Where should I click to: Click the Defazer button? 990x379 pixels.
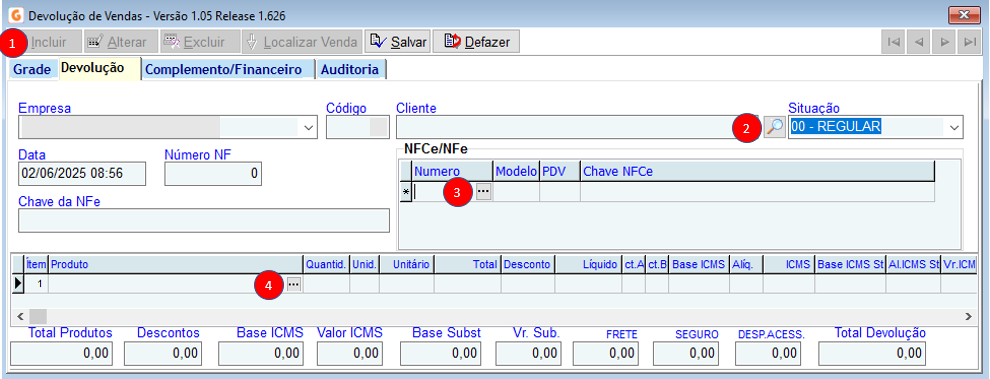click(476, 42)
